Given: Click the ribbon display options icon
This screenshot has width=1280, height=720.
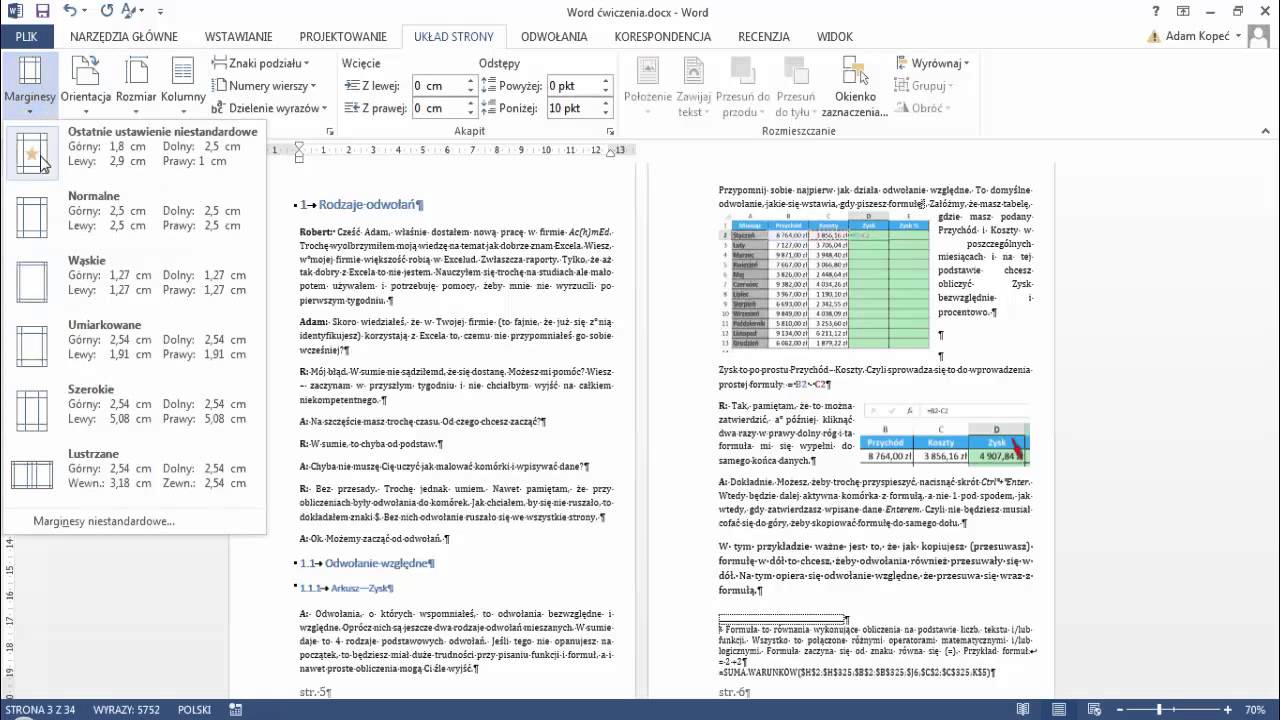Looking at the screenshot, I should coord(1184,12).
